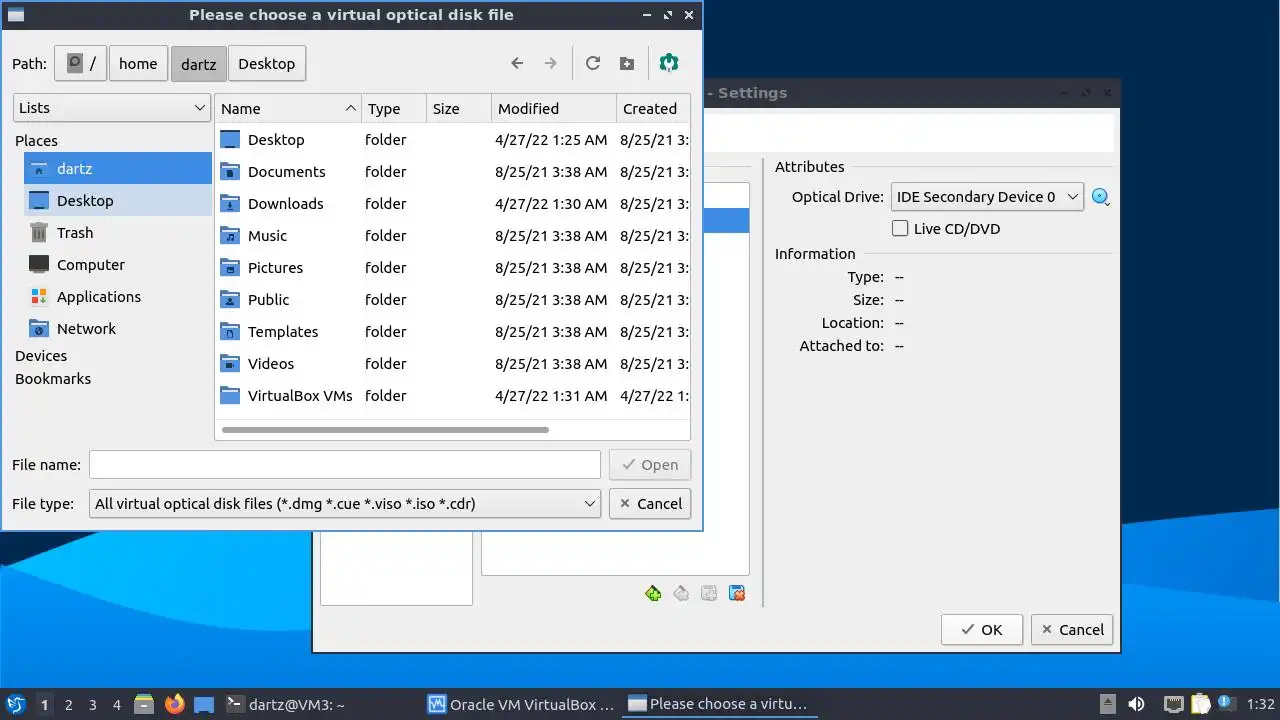Open the volume control in system tray
The image size is (1280, 720).
tap(1136, 704)
